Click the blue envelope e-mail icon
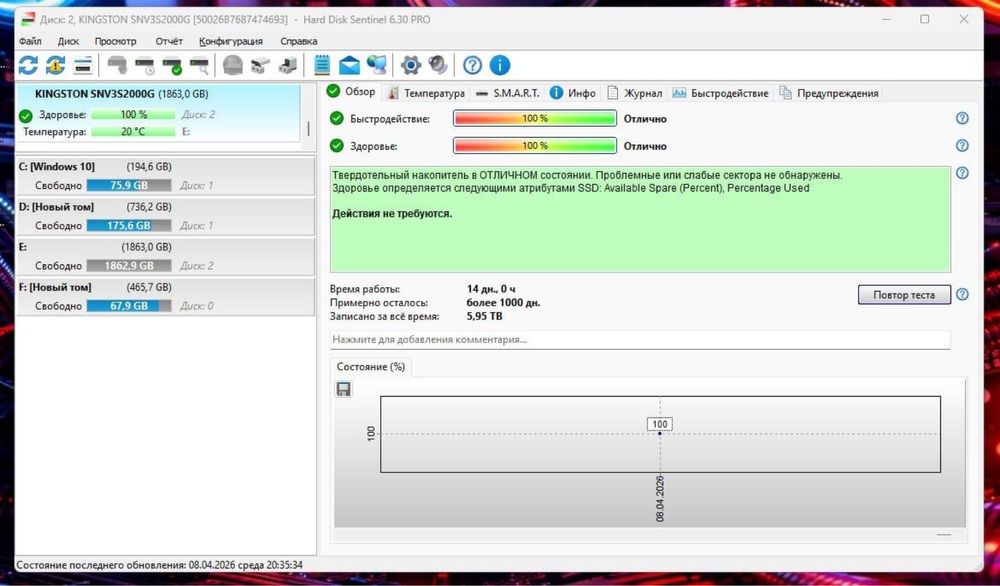This screenshot has height=586, width=1000. click(349, 65)
